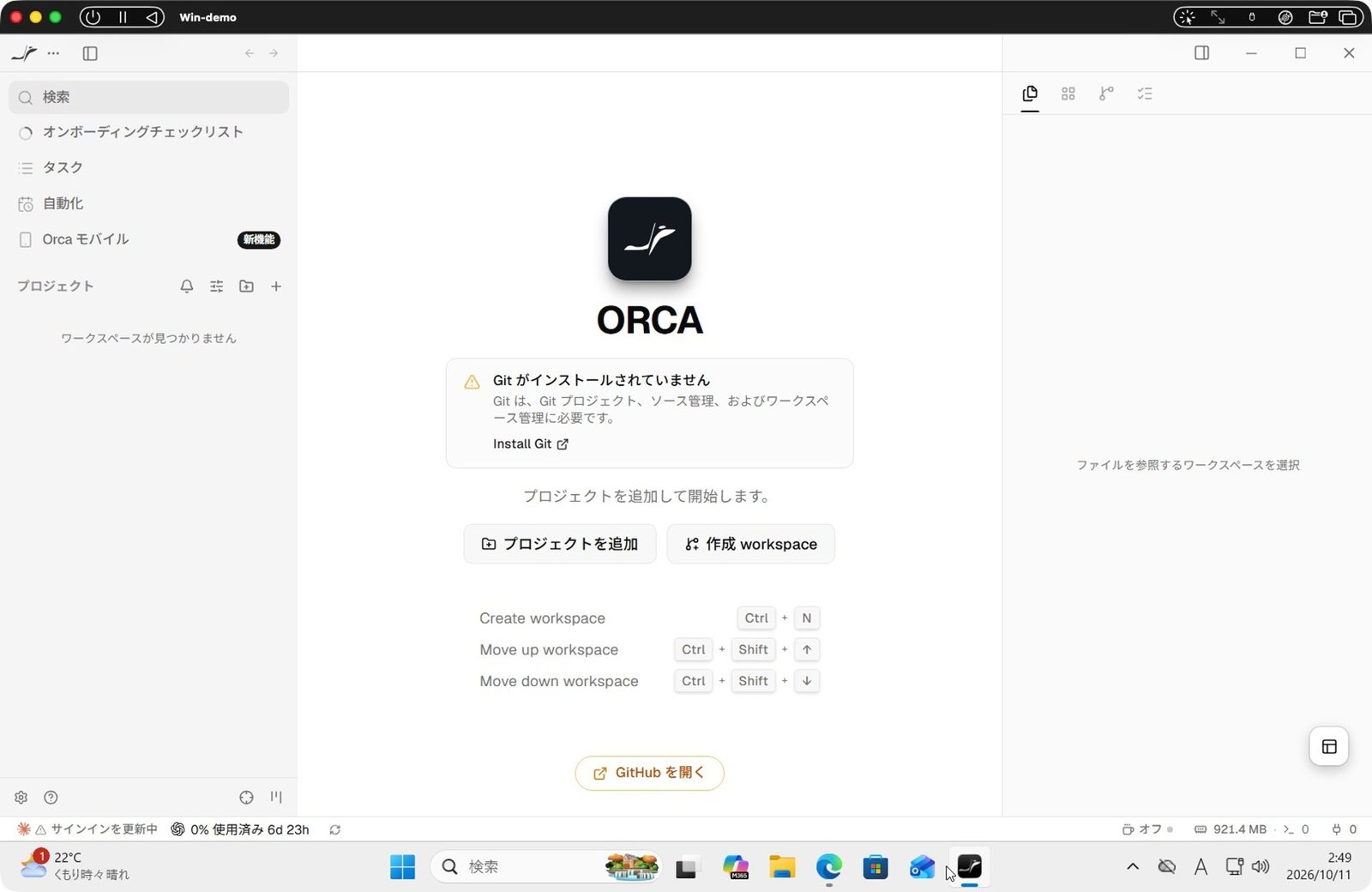Toggle the coffee オフ status indicator
This screenshot has width=1372, height=892.
pos(1146,829)
